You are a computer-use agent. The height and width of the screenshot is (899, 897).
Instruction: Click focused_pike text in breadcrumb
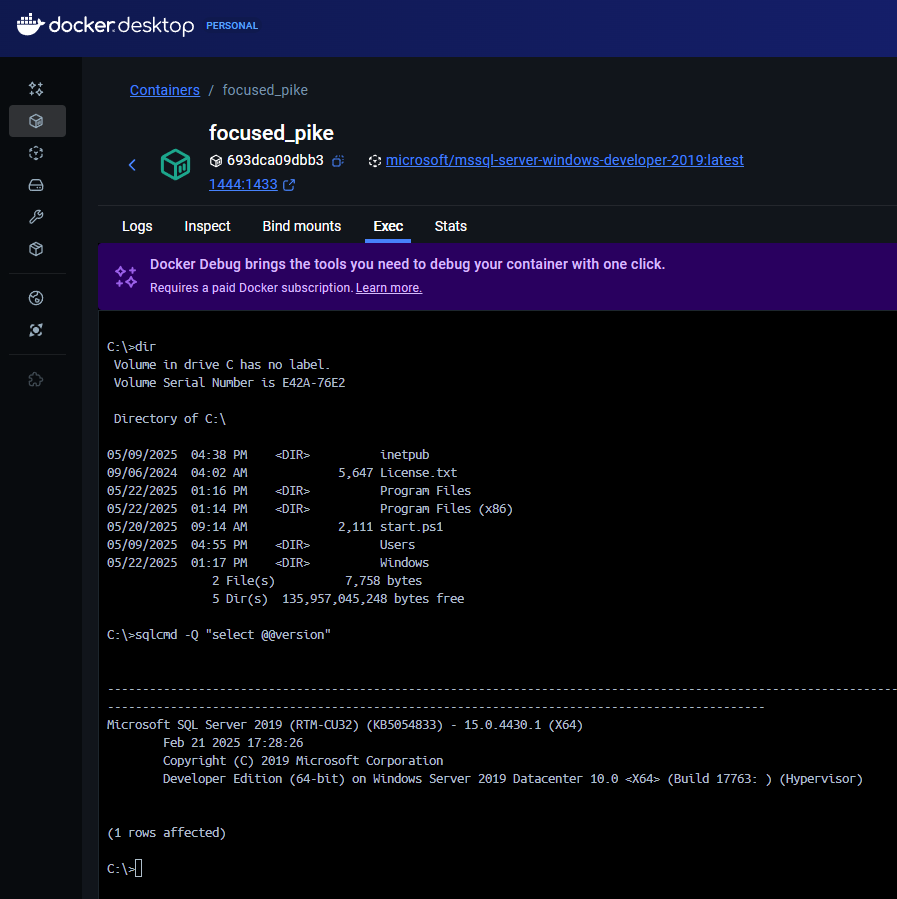coord(265,90)
